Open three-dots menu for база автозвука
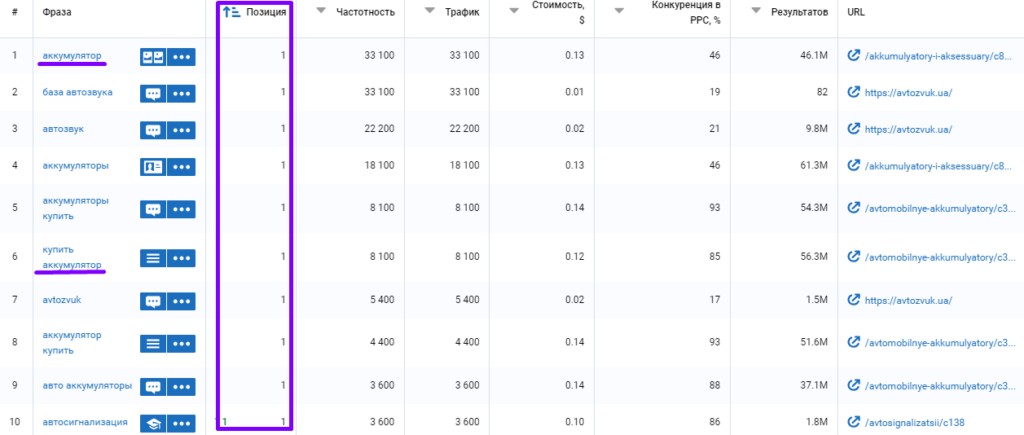The width and height of the screenshot is (1024, 435). click(181, 93)
